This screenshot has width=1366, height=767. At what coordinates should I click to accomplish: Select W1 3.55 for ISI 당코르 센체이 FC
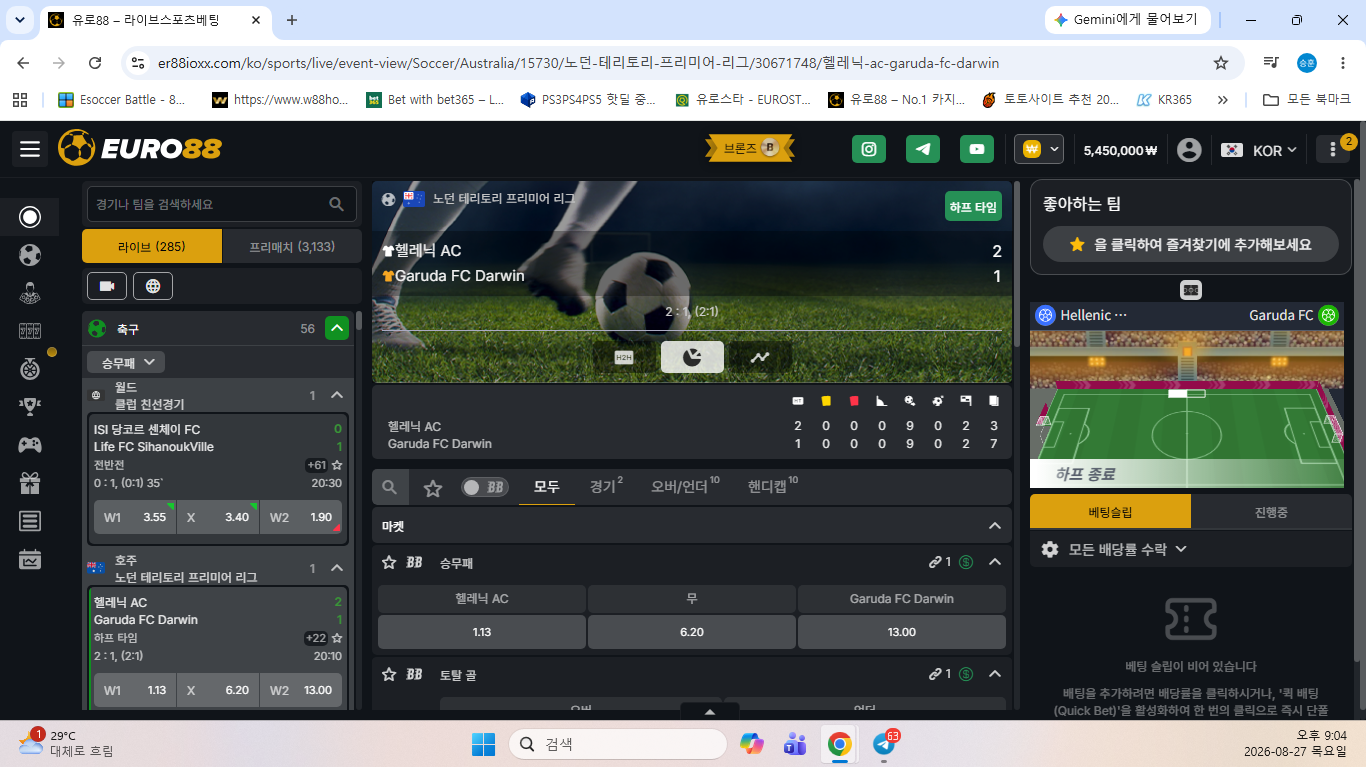[x=135, y=517]
